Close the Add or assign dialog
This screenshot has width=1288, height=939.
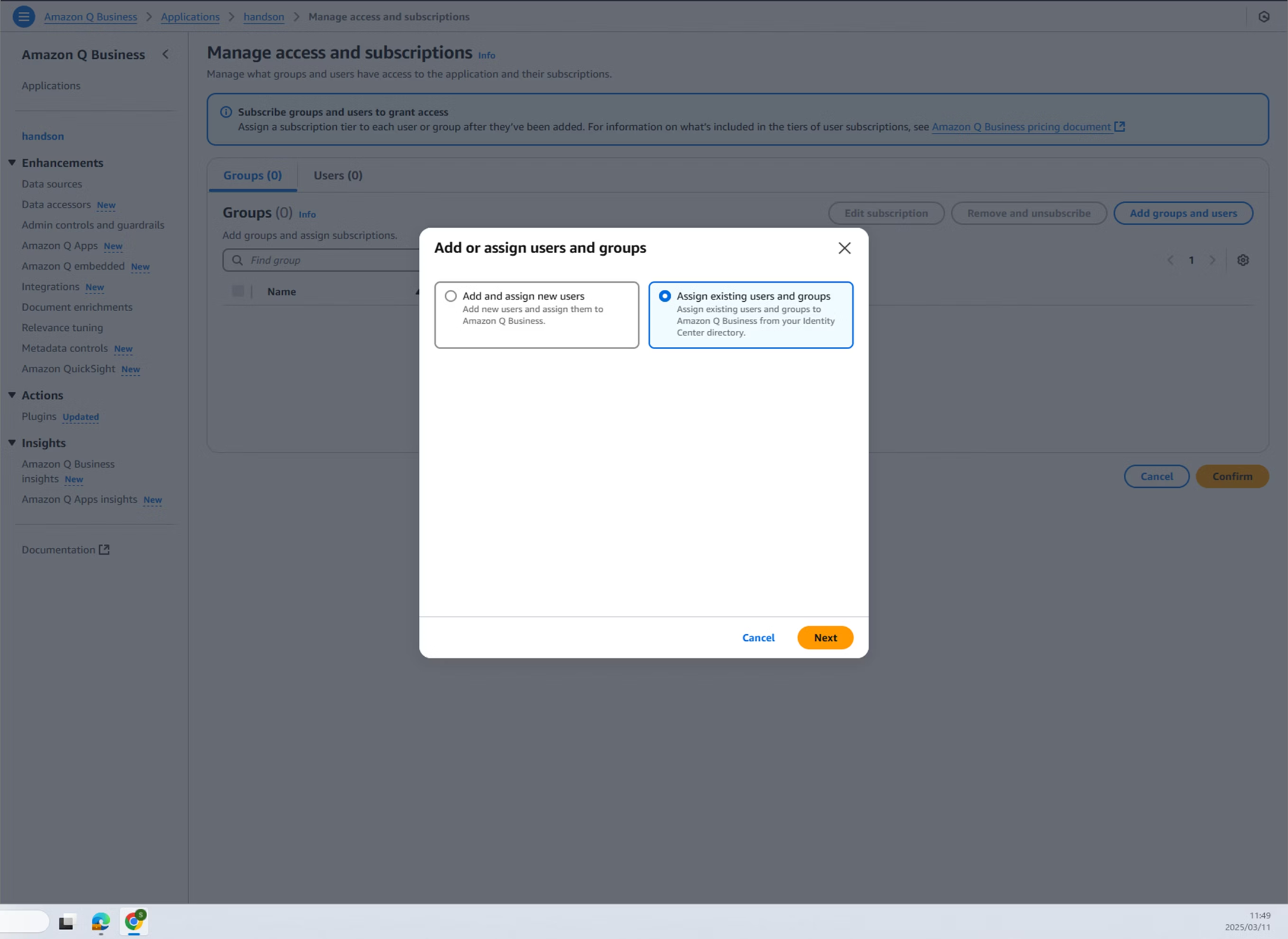(x=844, y=248)
